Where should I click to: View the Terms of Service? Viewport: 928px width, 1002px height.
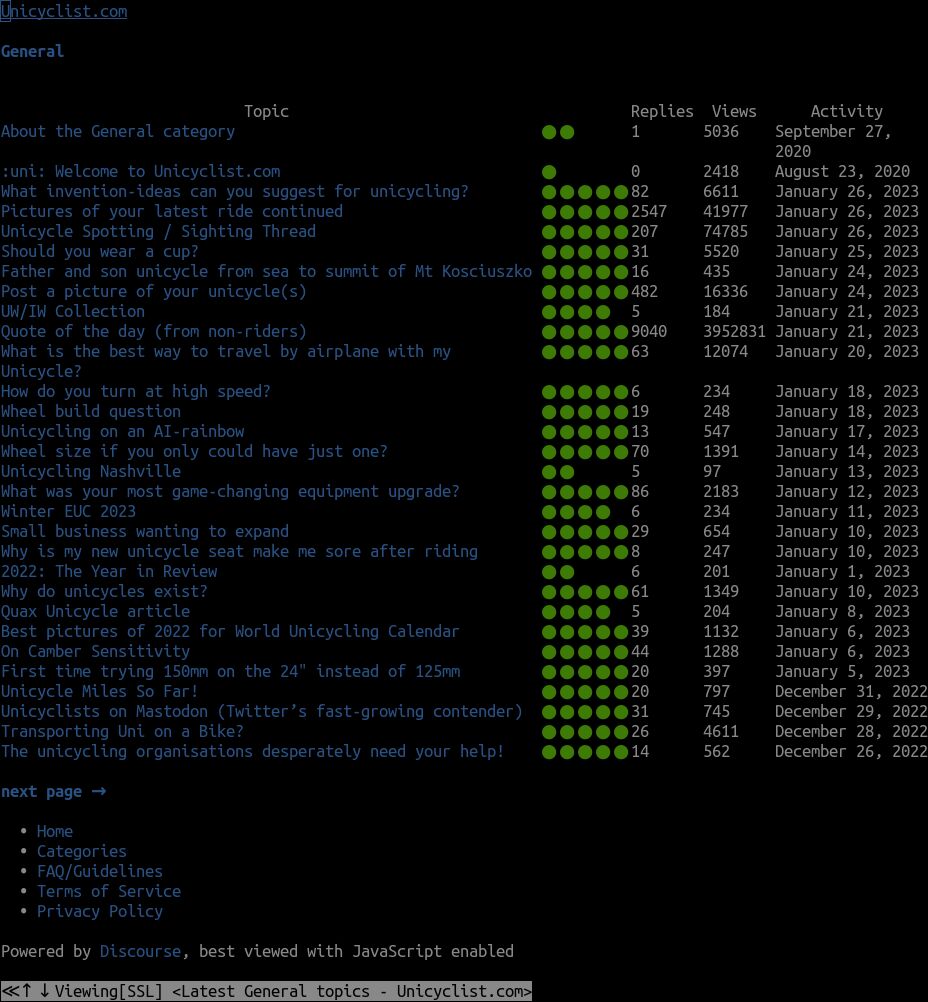pyautogui.click(x=108, y=892)
